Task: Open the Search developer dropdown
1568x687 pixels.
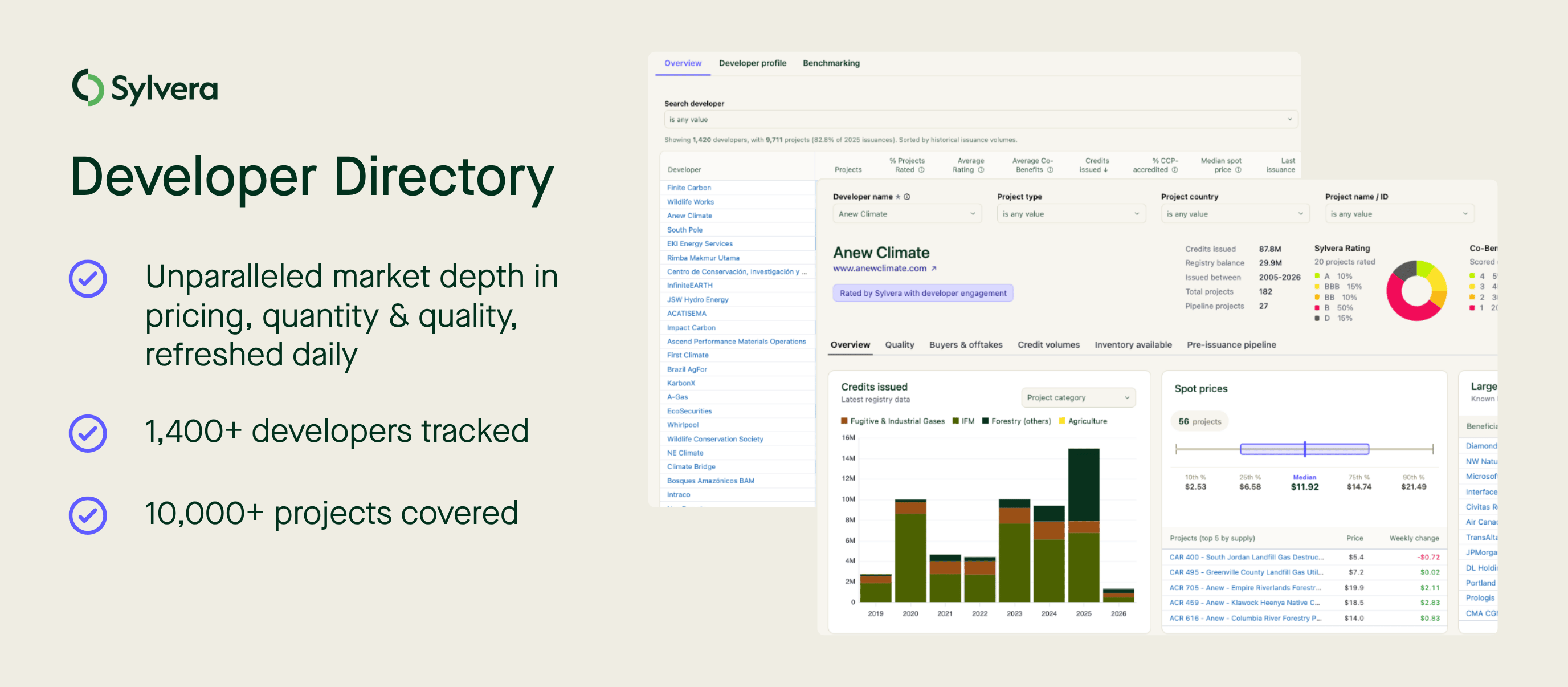Action: pyautogui.click(x=981, y=119)
